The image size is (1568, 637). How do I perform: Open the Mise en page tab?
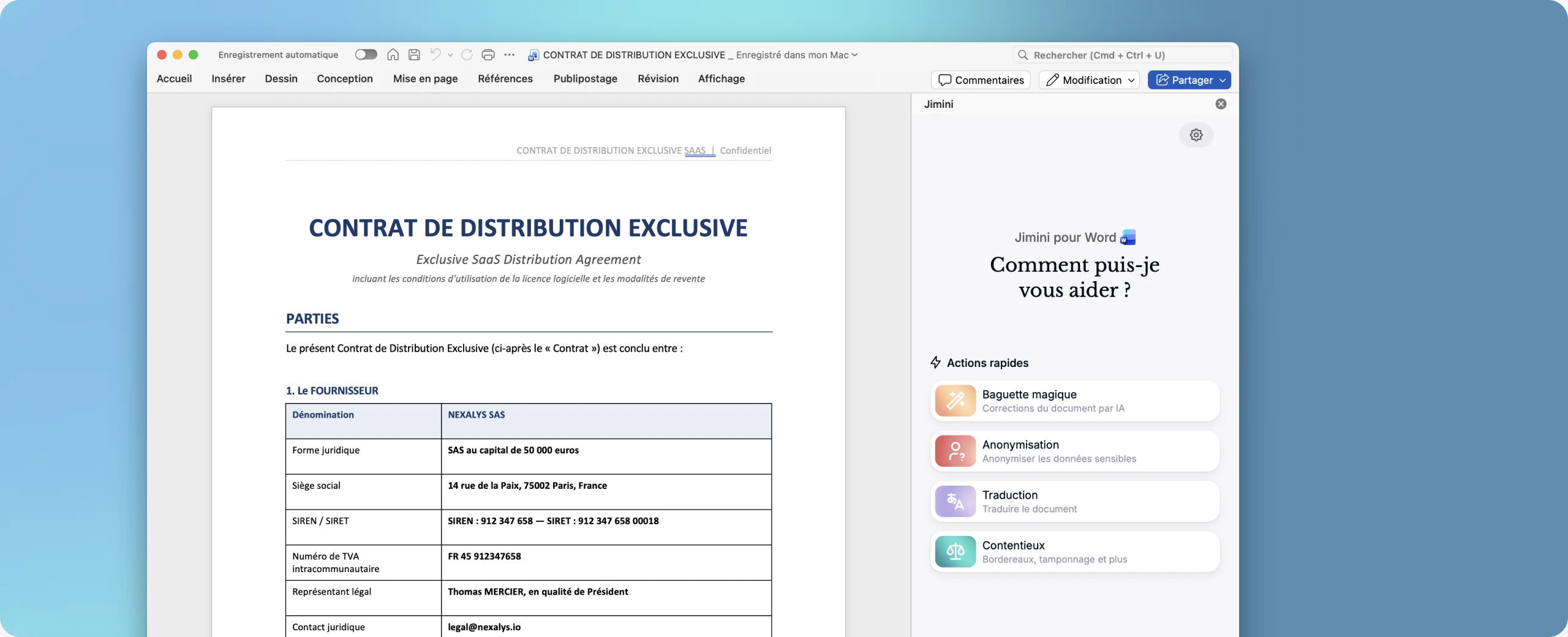[425, 78]
